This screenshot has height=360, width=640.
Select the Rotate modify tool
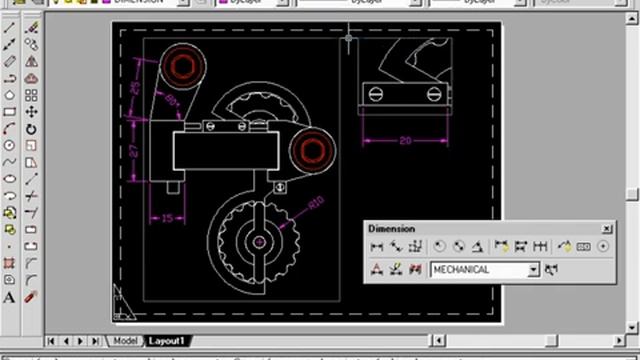click(x=31, y=129)
